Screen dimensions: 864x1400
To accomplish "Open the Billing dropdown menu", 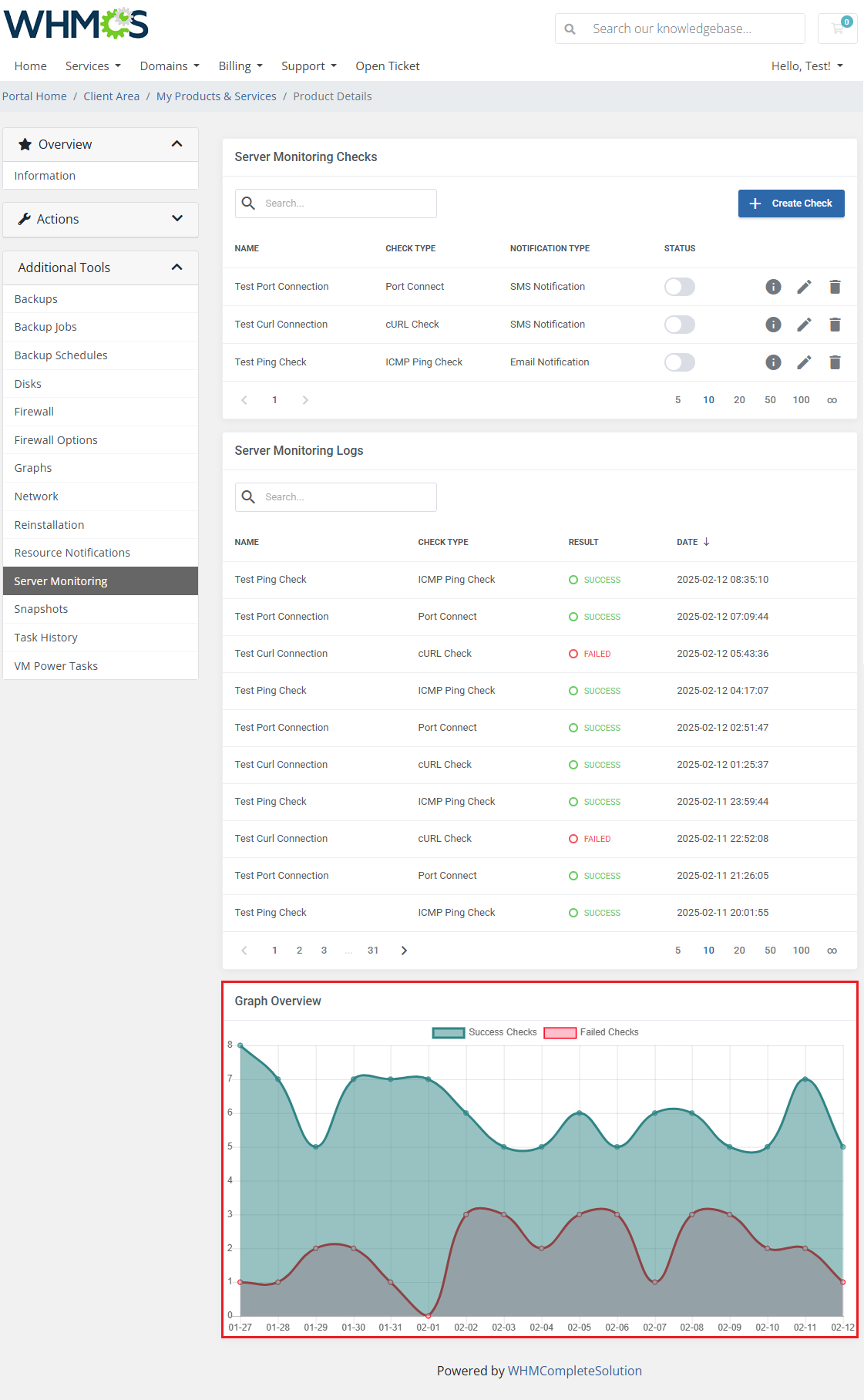I will coord(240,66).
